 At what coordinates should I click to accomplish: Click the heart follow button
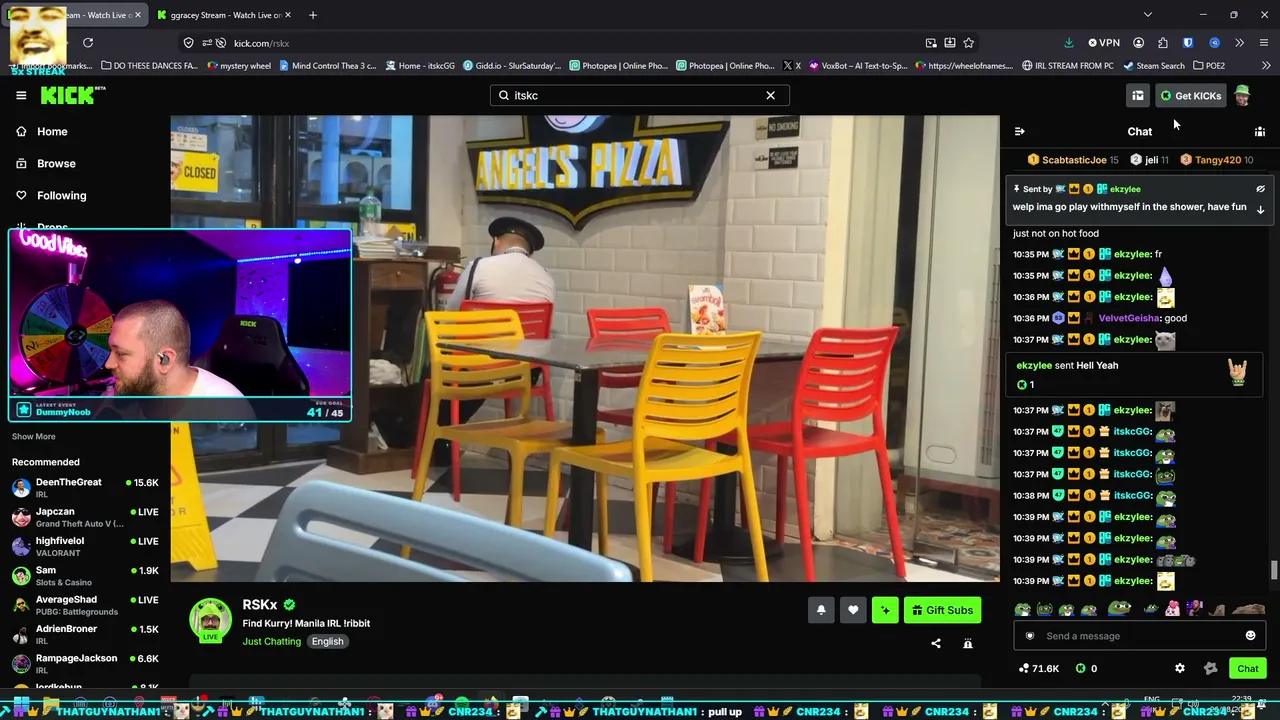point(853,610)
